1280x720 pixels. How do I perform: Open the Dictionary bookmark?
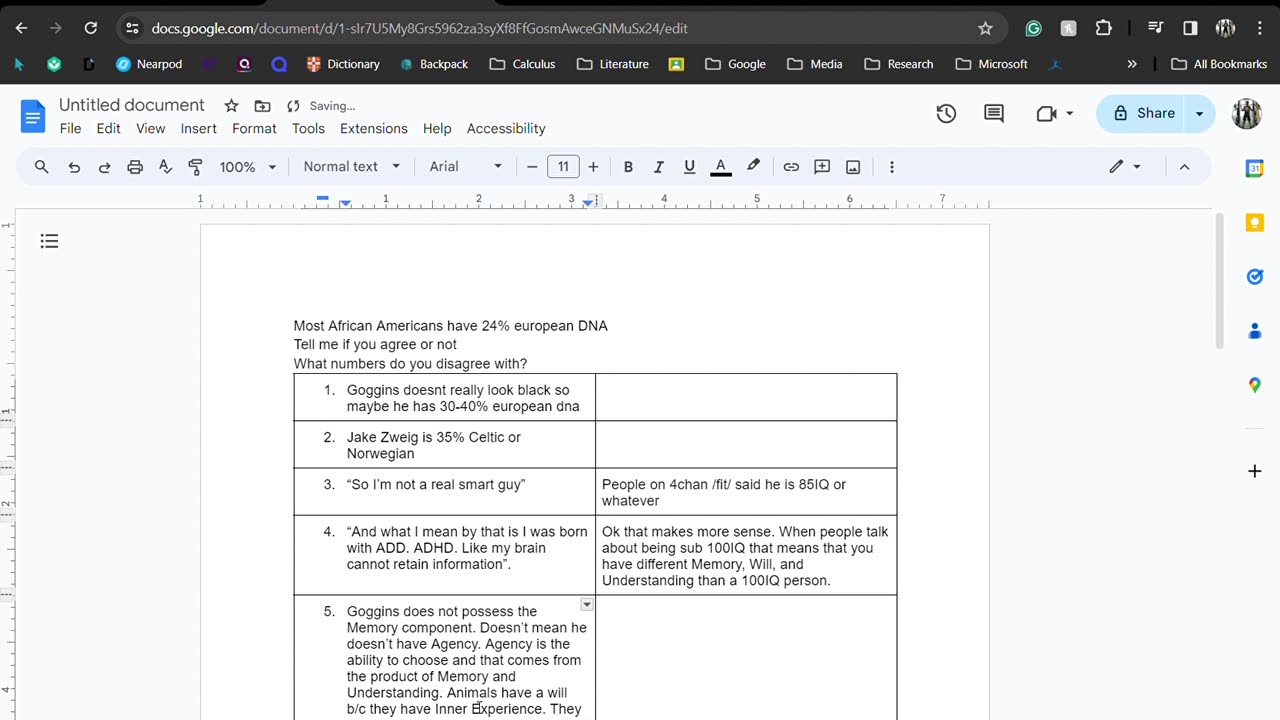point(343,64)
